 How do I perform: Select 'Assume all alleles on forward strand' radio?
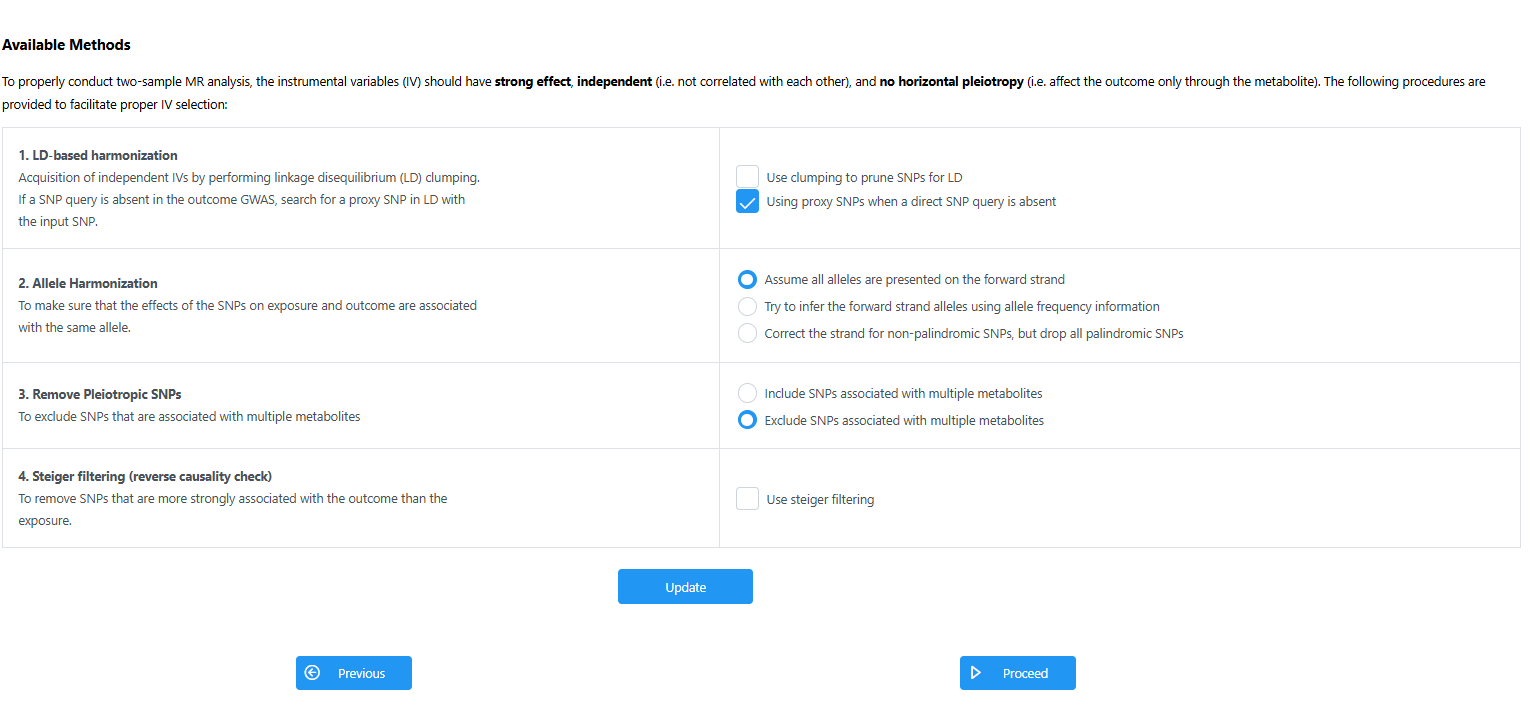(x=747, y=279)
